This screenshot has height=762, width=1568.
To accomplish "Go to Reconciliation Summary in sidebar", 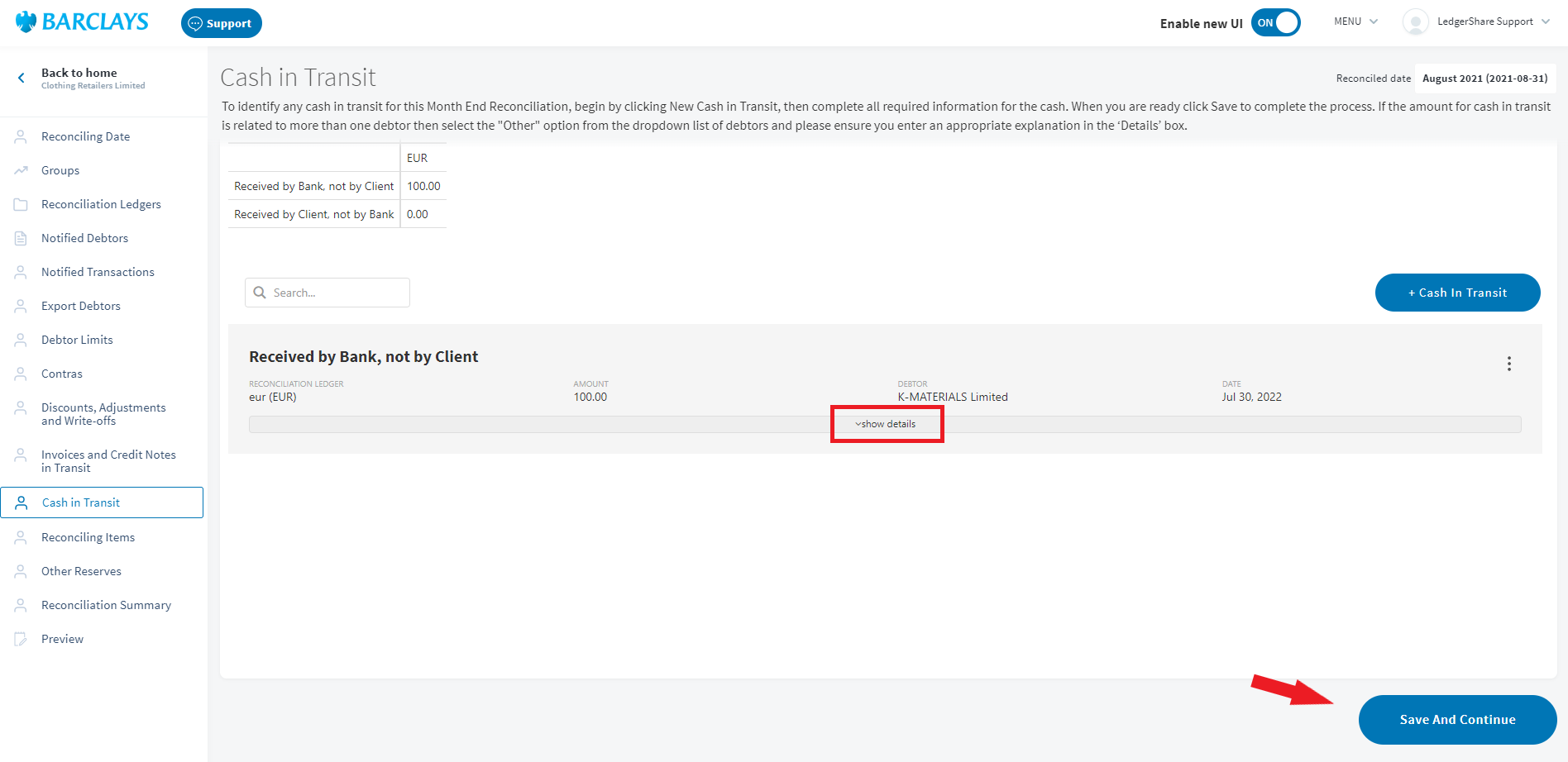I will tap(106, 605).
